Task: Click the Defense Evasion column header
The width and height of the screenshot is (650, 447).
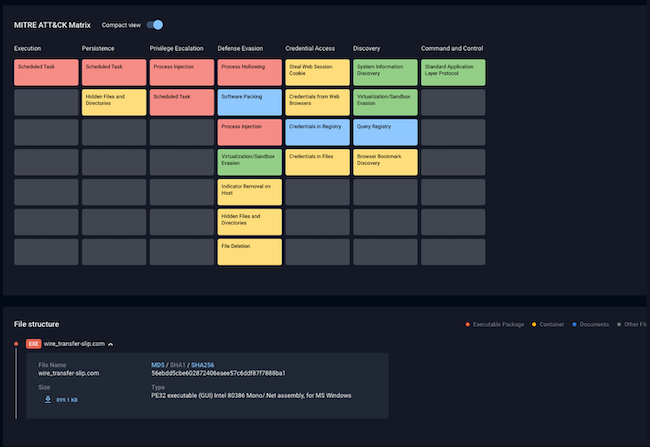Action: point(240,49)
